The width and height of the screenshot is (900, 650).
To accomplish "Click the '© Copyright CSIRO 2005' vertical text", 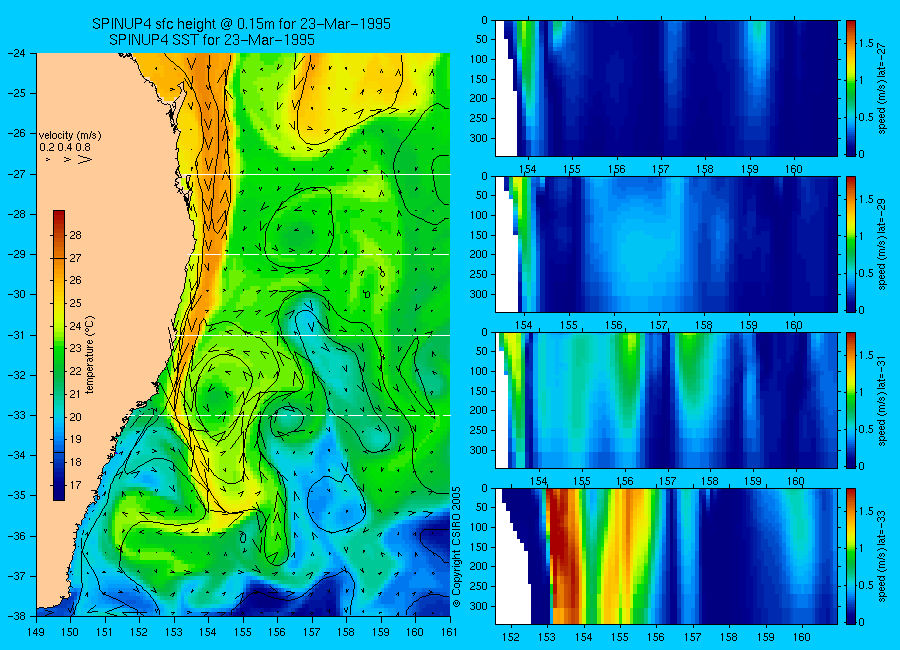I will pyautogui.click(x=457, y=547).
